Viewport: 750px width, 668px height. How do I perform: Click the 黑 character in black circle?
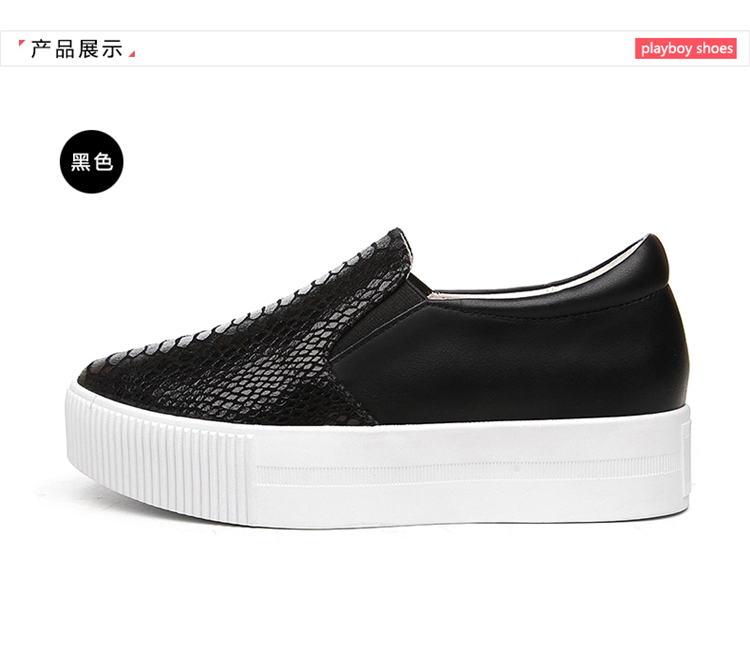[x=80, y=162]
